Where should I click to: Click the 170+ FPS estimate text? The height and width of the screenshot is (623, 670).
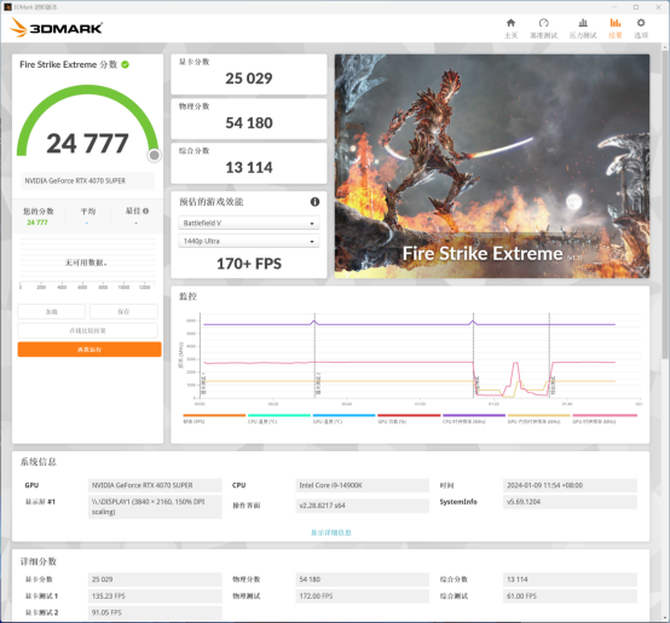pyautogui.click(x=249, y=264)
